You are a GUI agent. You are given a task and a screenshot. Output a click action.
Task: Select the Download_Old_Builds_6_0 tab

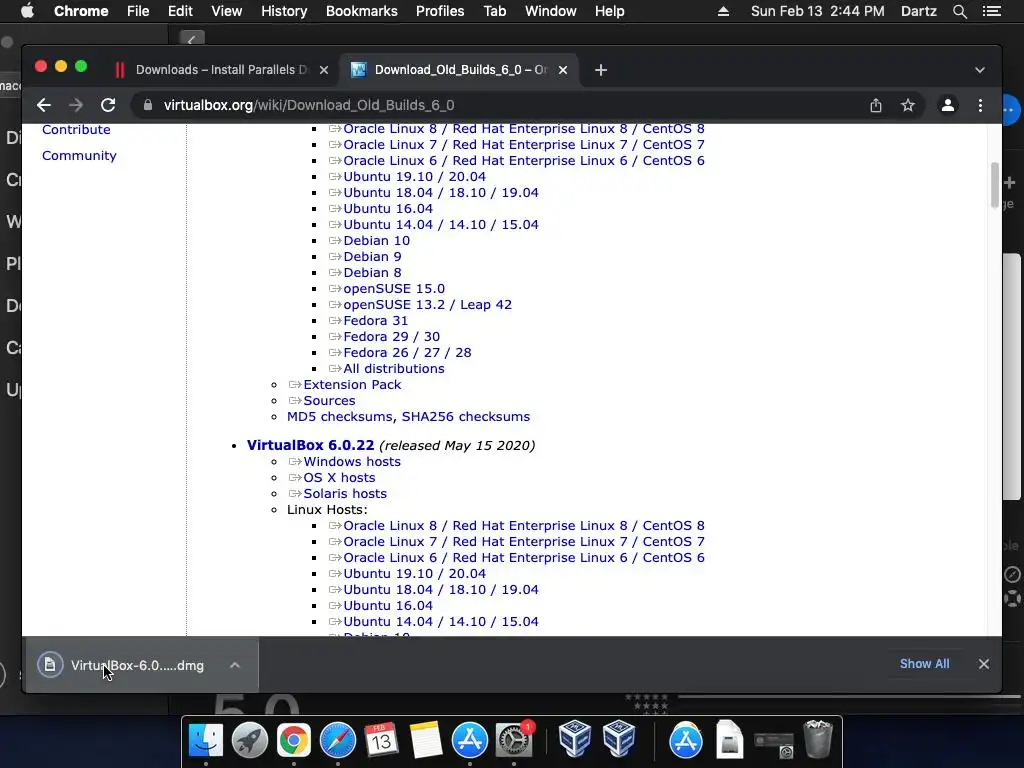coord(459,70)
